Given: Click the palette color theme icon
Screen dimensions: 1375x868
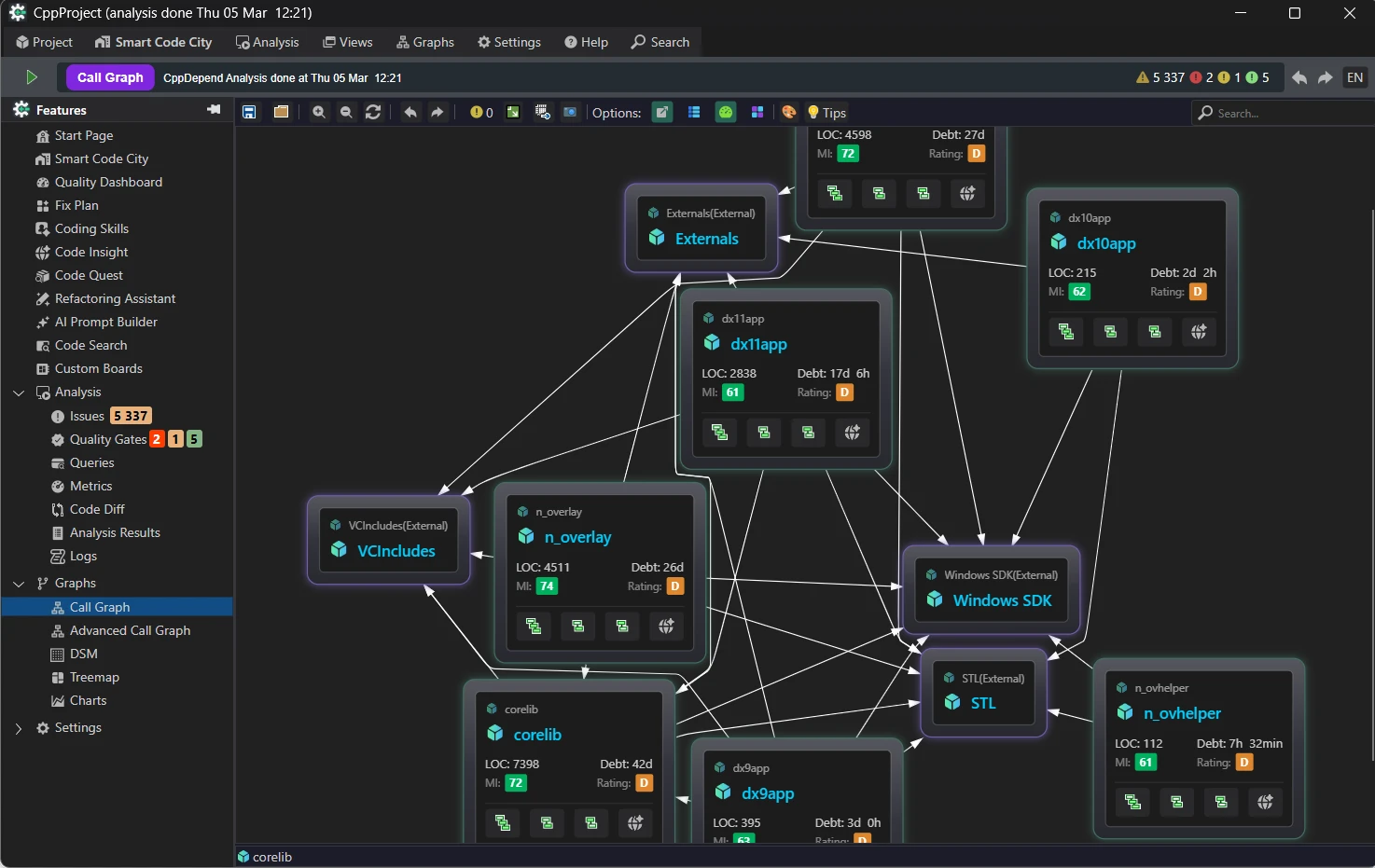Looking at the screenshot, I should 789,112.
